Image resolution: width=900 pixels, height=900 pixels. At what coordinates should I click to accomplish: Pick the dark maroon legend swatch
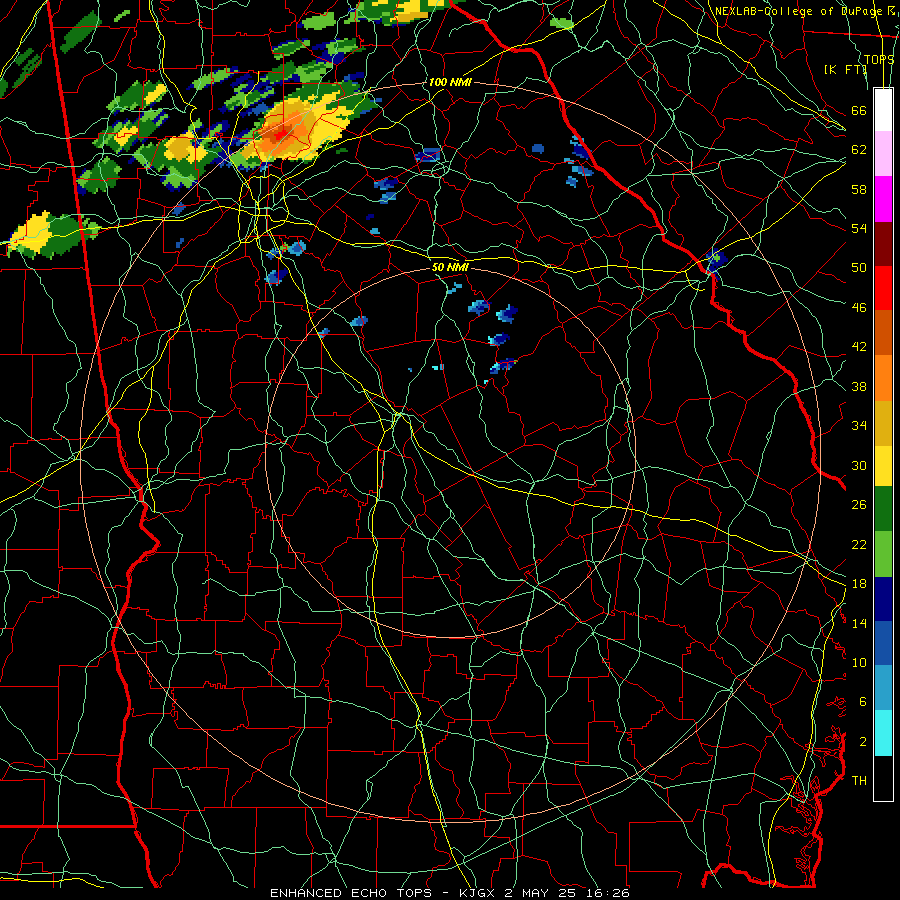tap(883, 243)
